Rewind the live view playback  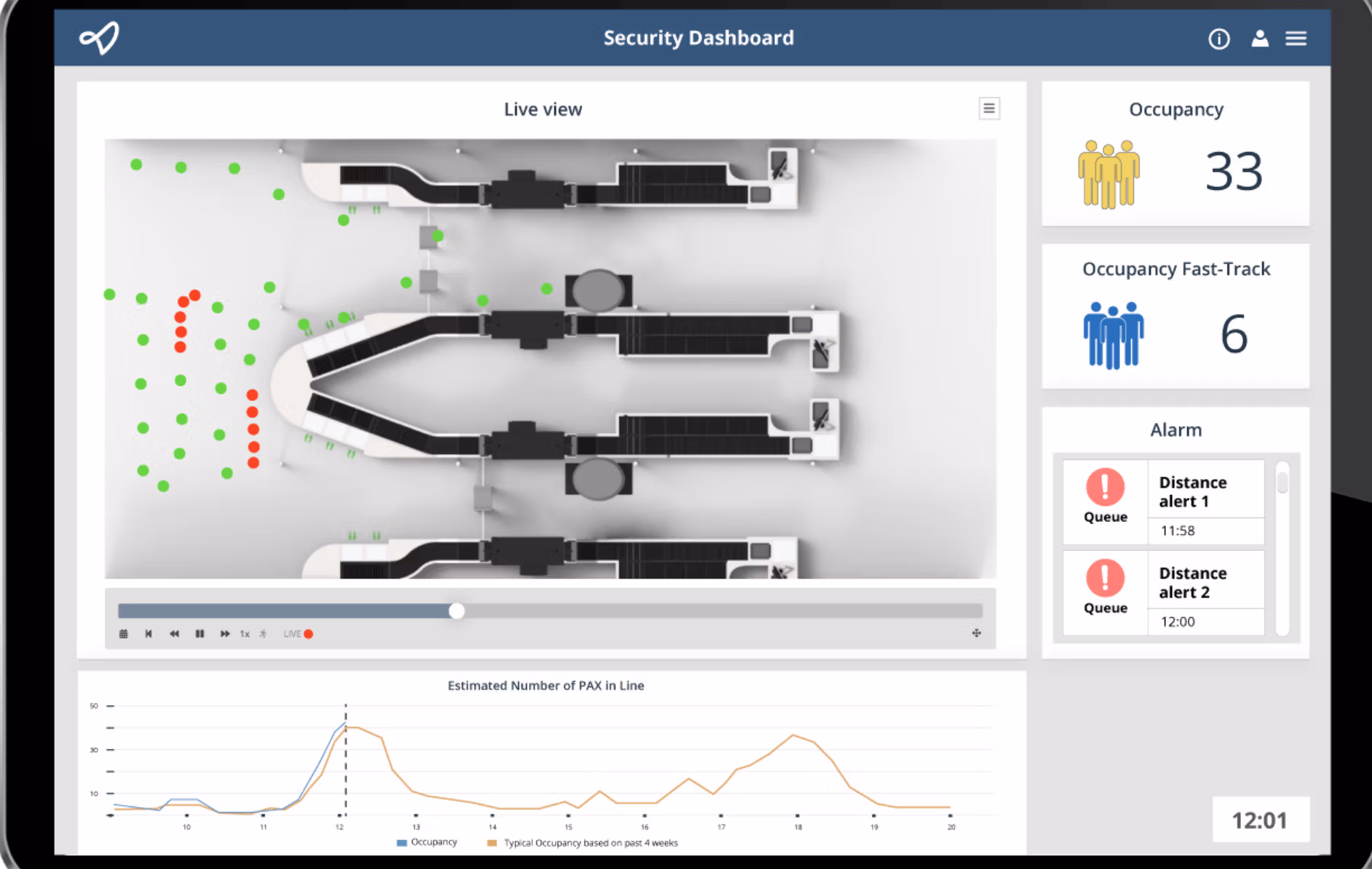click(x=174, y=634)
